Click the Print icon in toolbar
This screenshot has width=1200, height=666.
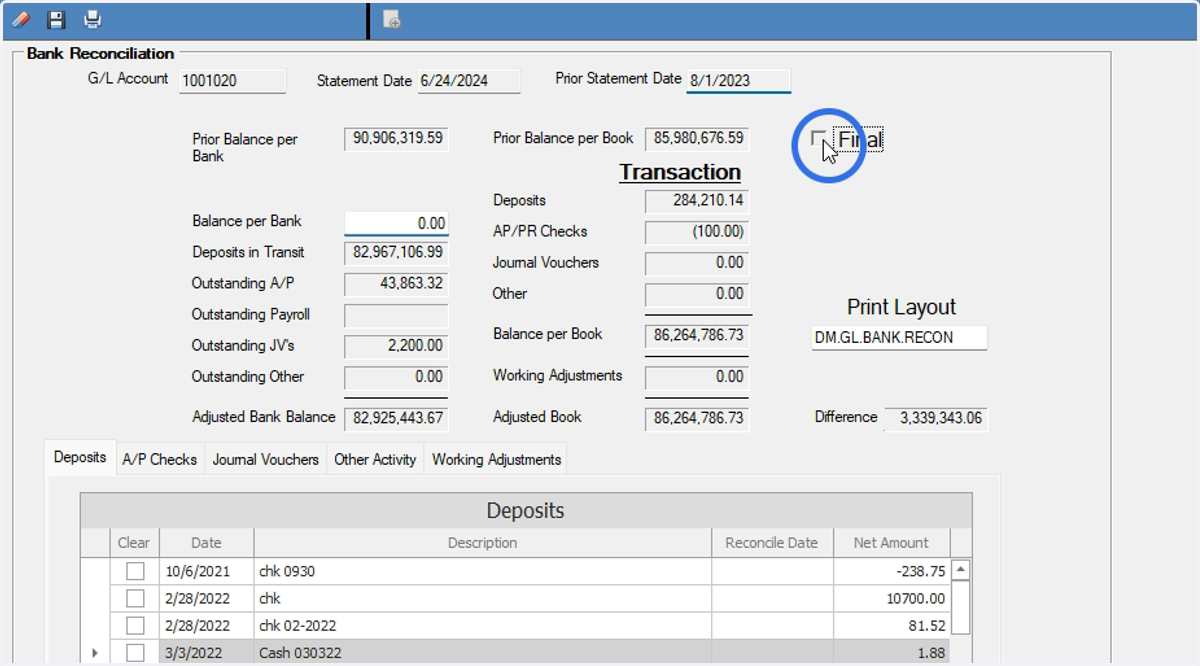coord(92,19)
